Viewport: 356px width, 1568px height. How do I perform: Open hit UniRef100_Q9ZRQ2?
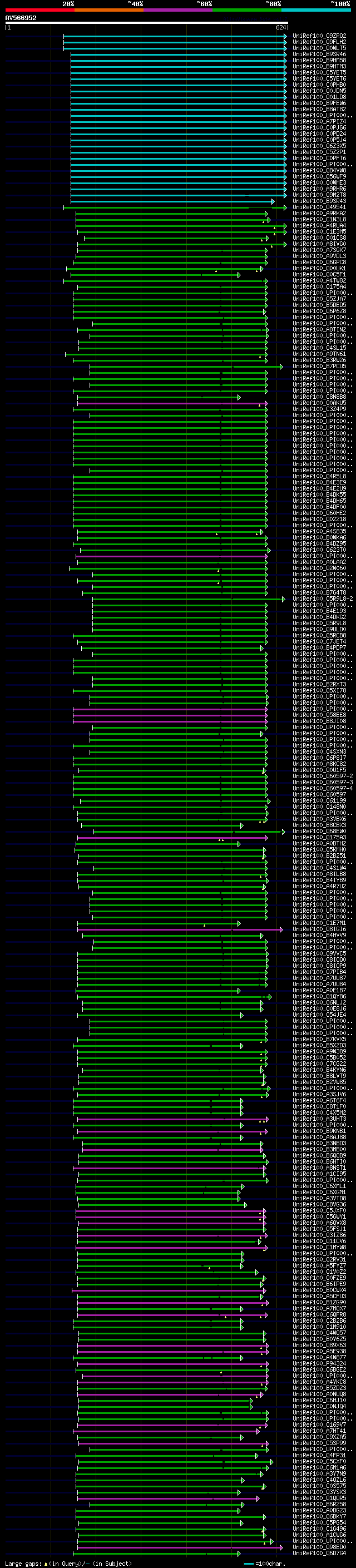(x=319, y=36)
